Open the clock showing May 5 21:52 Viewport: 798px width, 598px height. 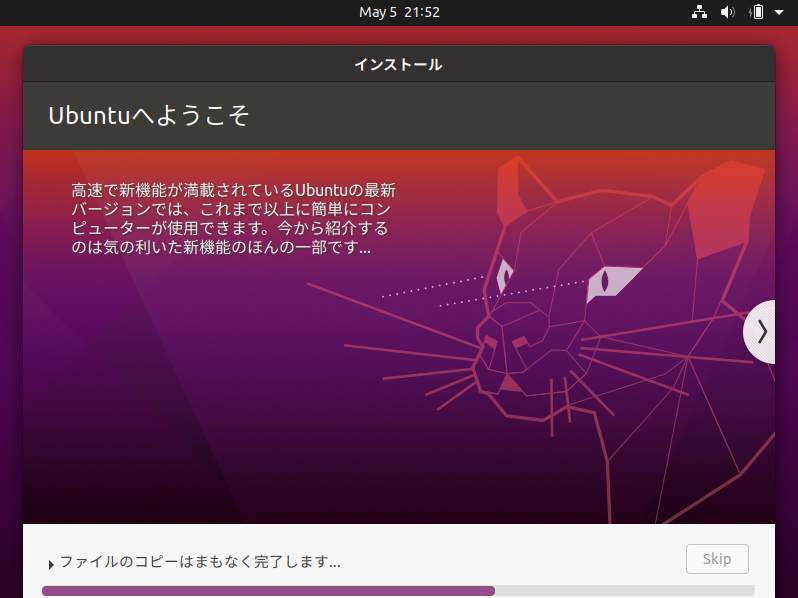[399, 12]
